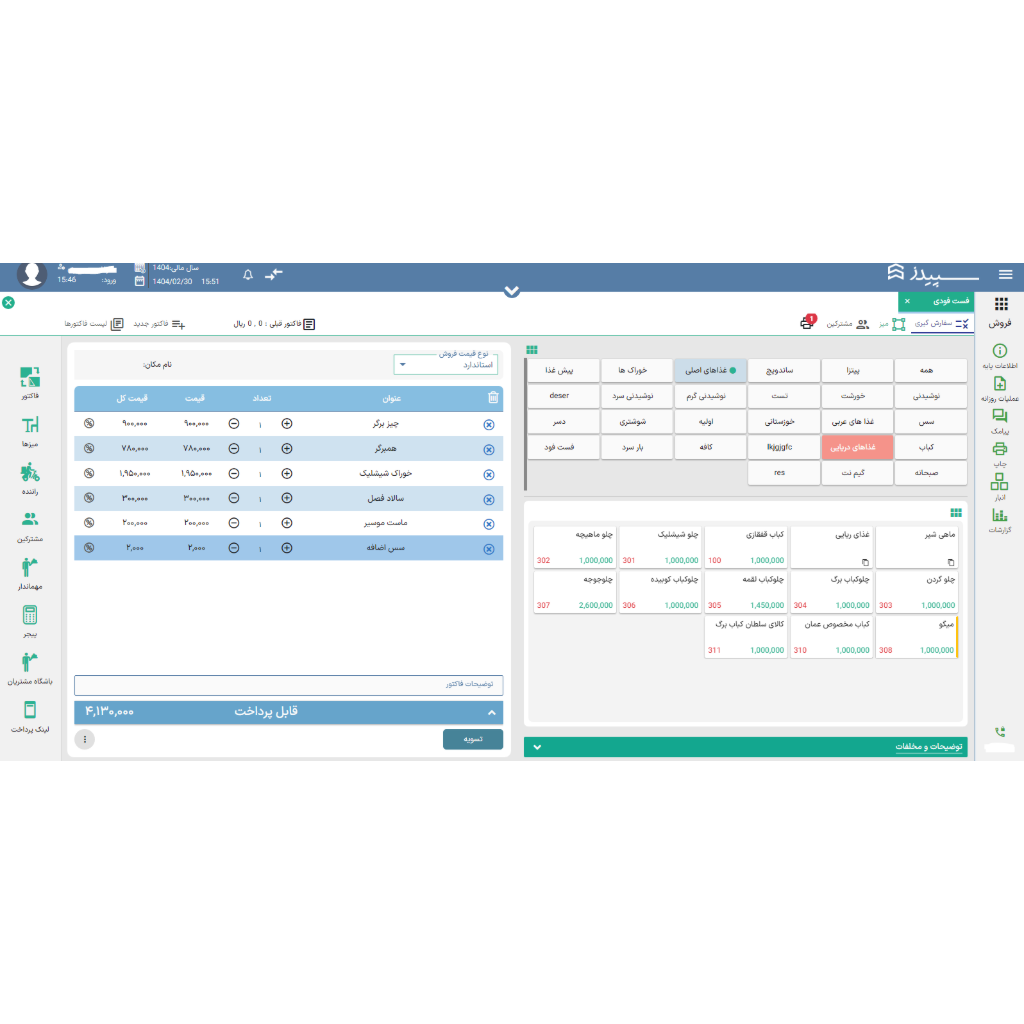The image size is (1024, 1024).
Task: Increase quantity of چیز برگر
Action: pos(287,423)
